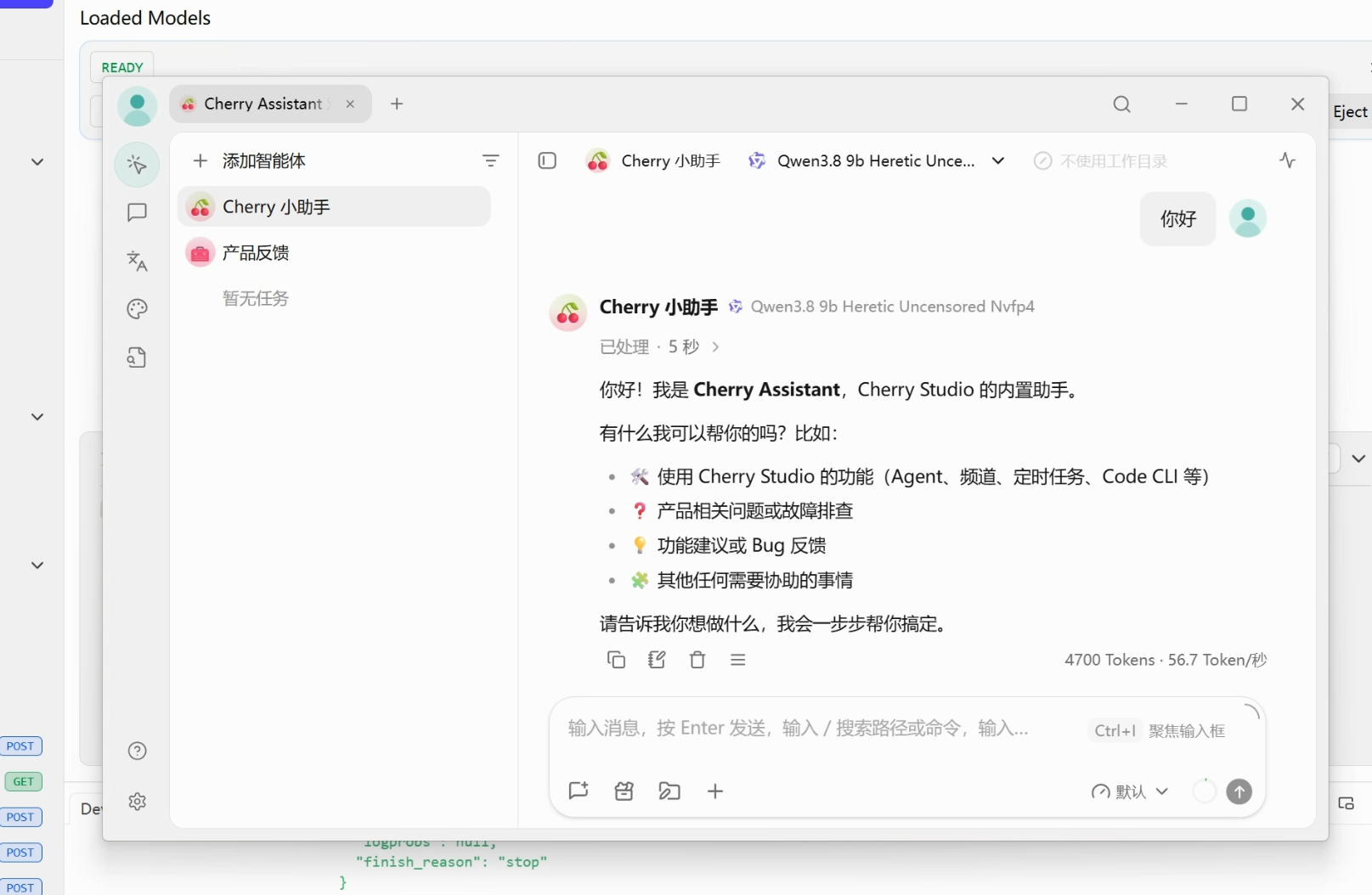Open the 默认 mode dropdown

click(1130, 791)
